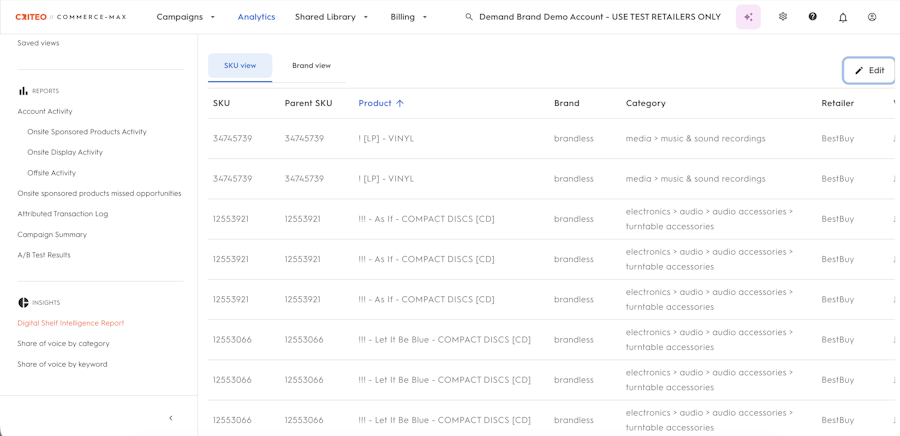
Task: Open the Campaign Summary report
Action: click(x=52, y=235)
